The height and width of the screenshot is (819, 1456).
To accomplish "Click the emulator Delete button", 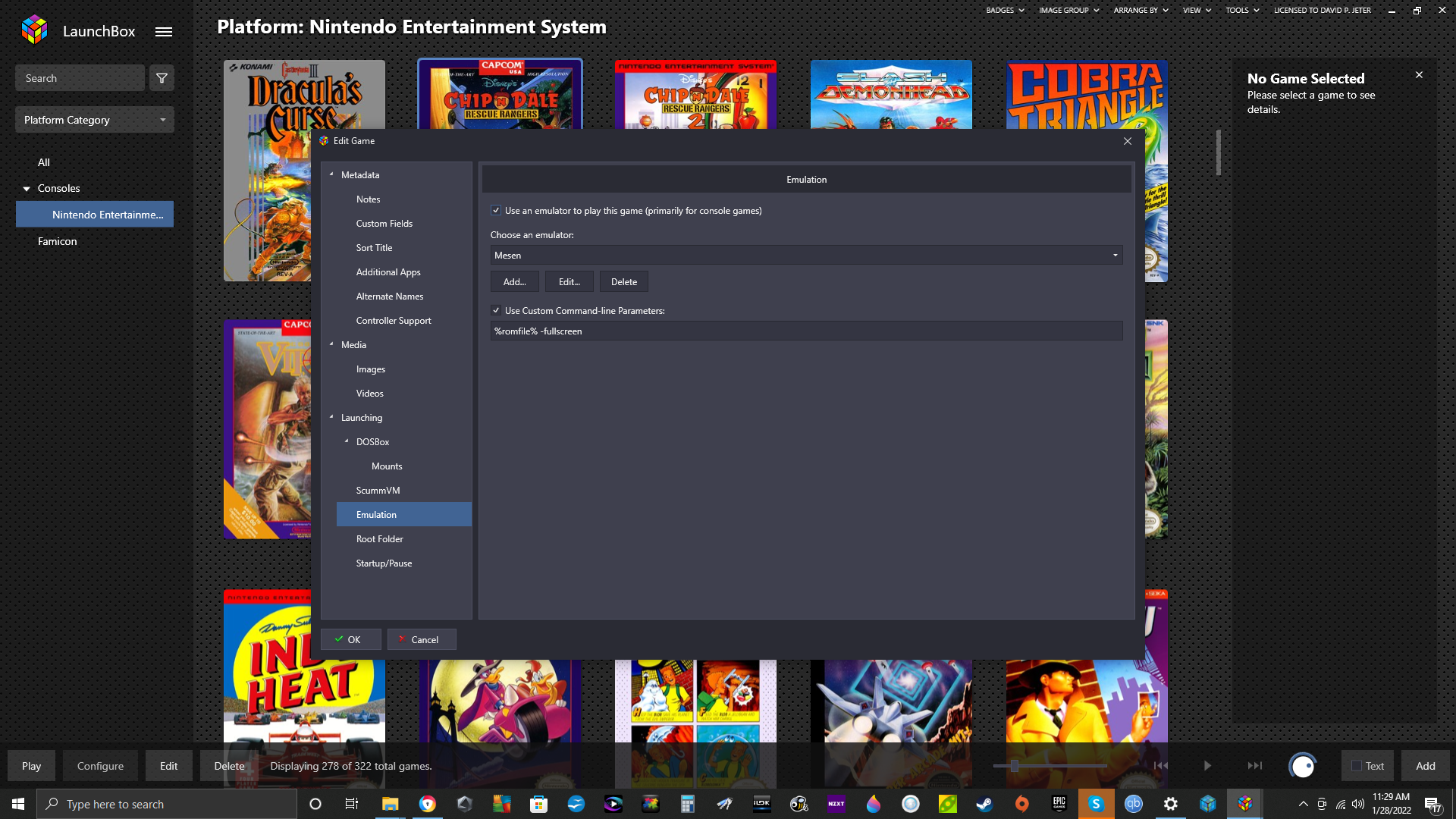I will click(623, 282).
